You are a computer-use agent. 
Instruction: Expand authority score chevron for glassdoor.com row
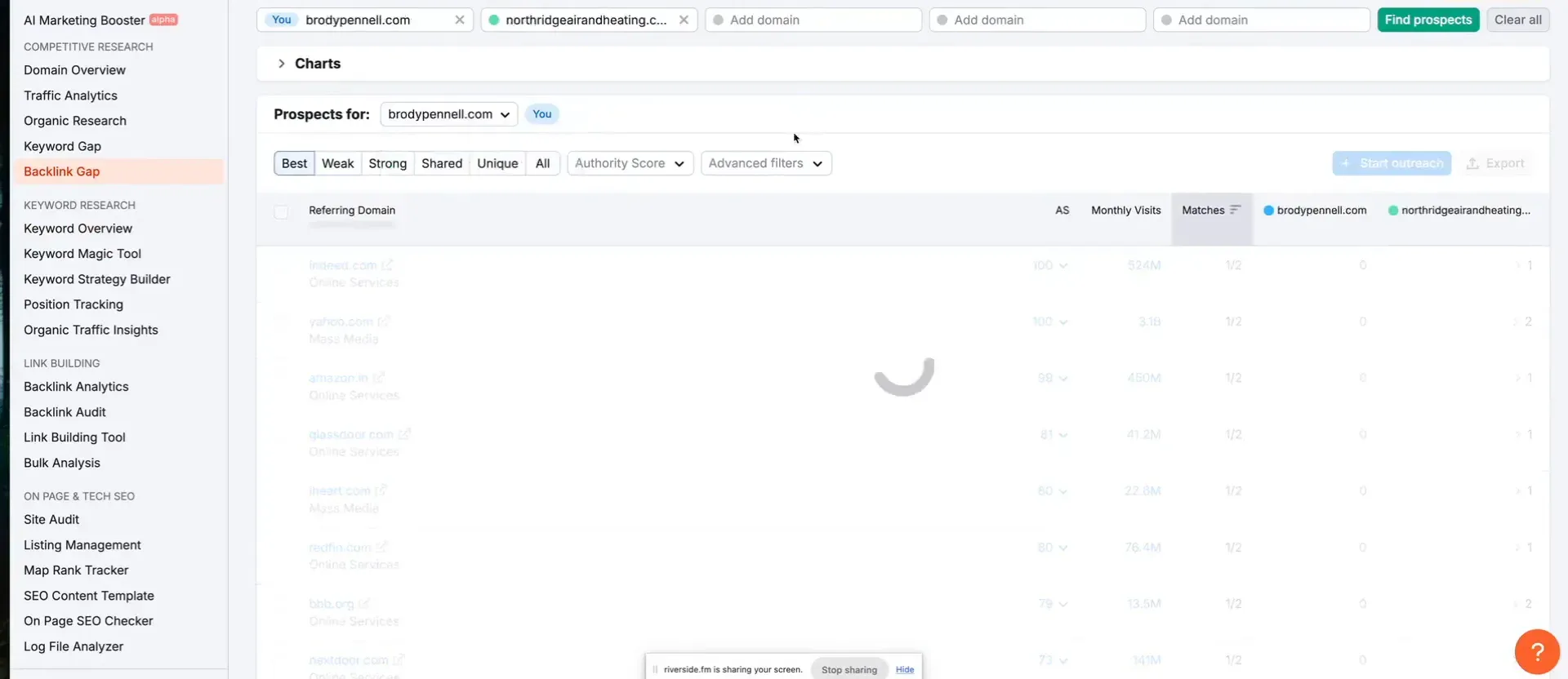click(1063, 435)
